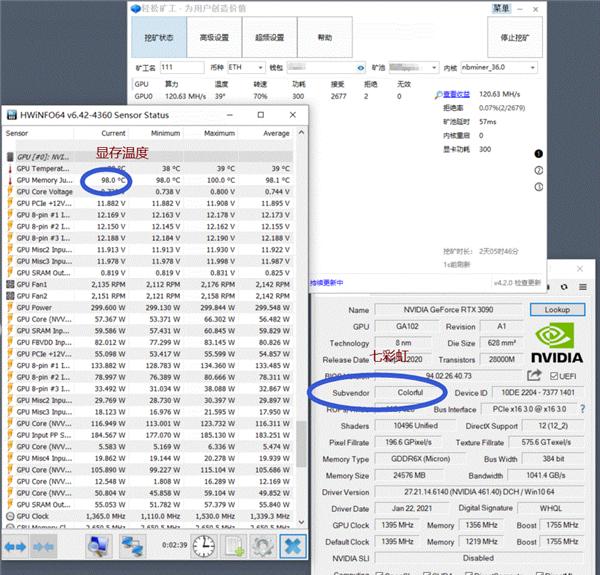Click the GPU Power current value 299.600 W
Viewport: 600px width, 575px height.
click(110, 308)
